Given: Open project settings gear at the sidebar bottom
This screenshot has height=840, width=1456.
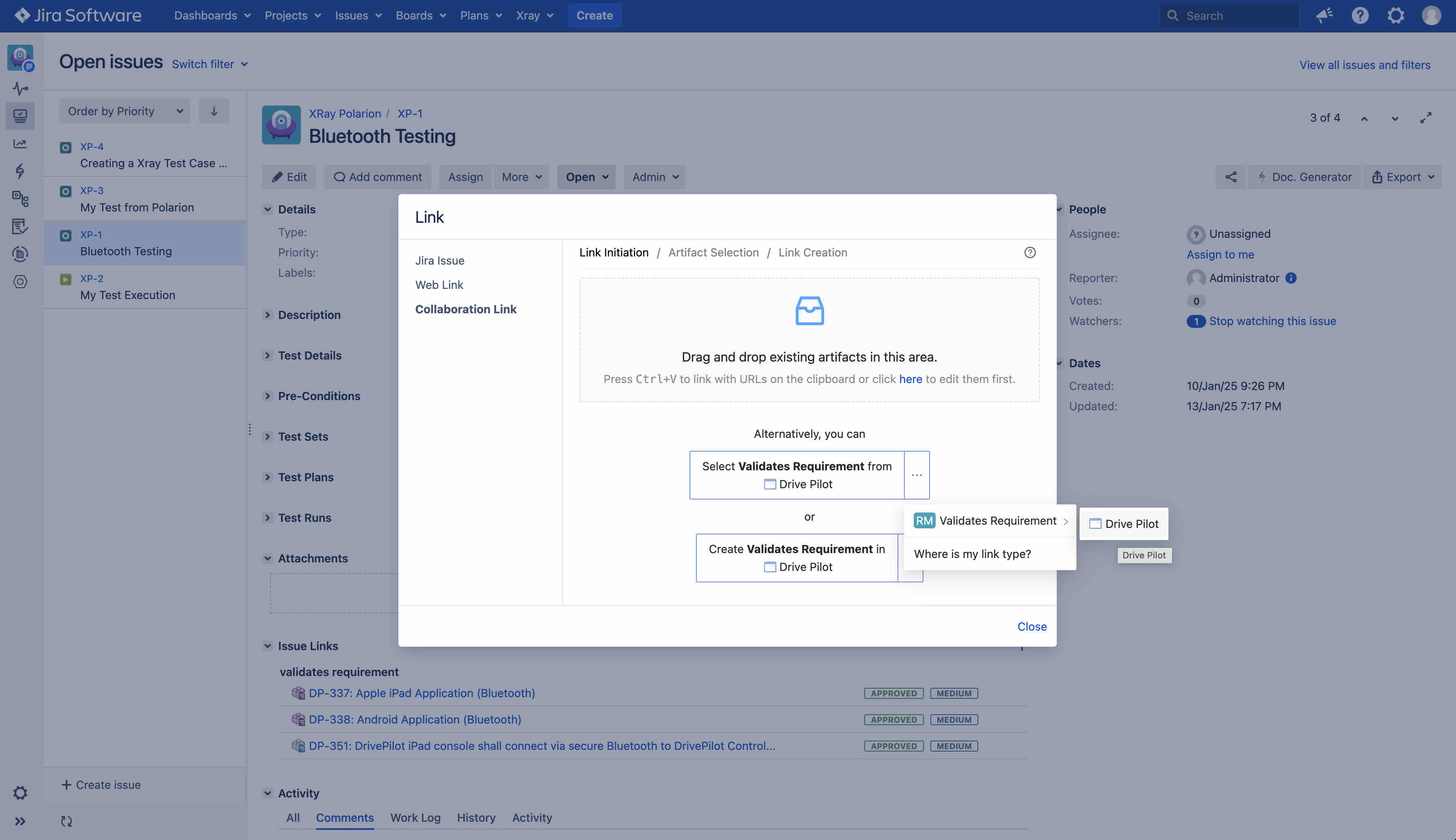Looking at the screenshot, I should (20, 793).
